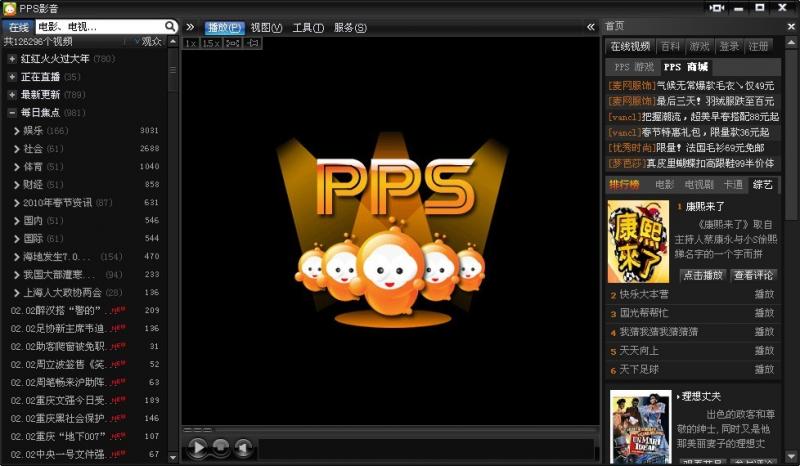Click 查看评论 button for 康熙来了
Screen dimensions: 800x466
tap(753, 275)
